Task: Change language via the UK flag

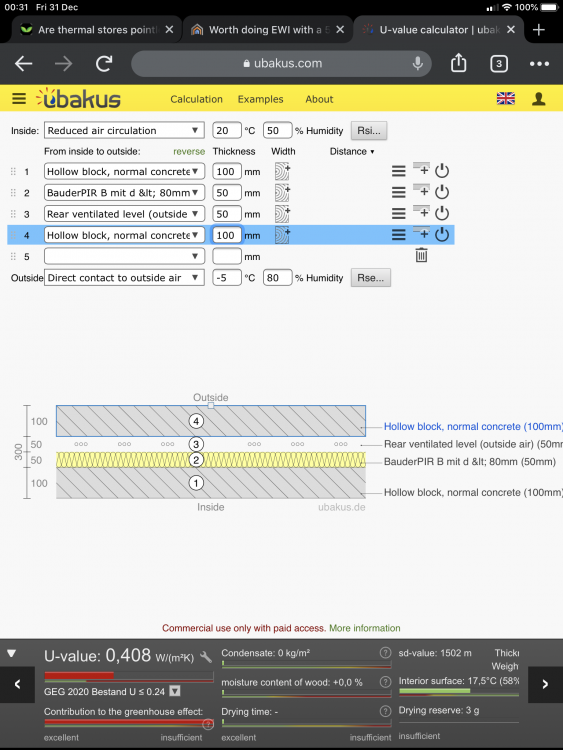Action: (x=506, y=99)
